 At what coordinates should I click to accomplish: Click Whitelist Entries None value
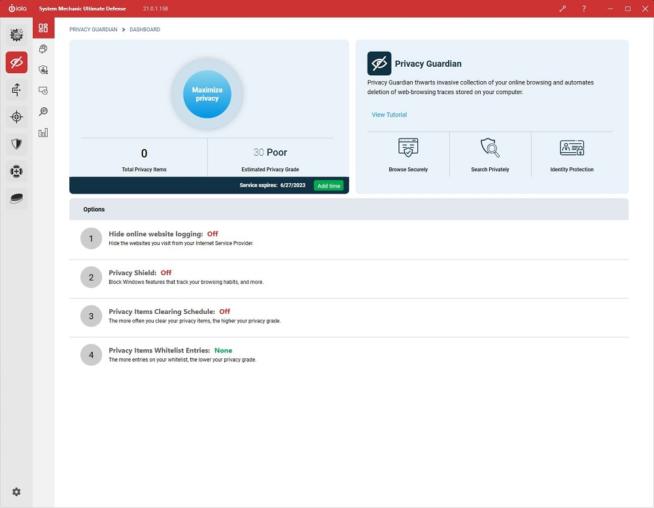[x=223, y=350]
